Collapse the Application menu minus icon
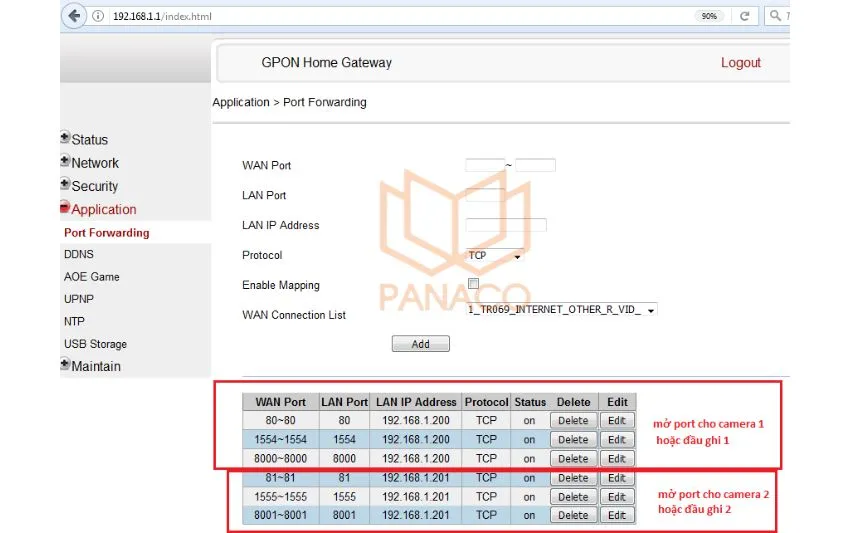This screenshot has width=850, height=533. [x=65, y=207]
